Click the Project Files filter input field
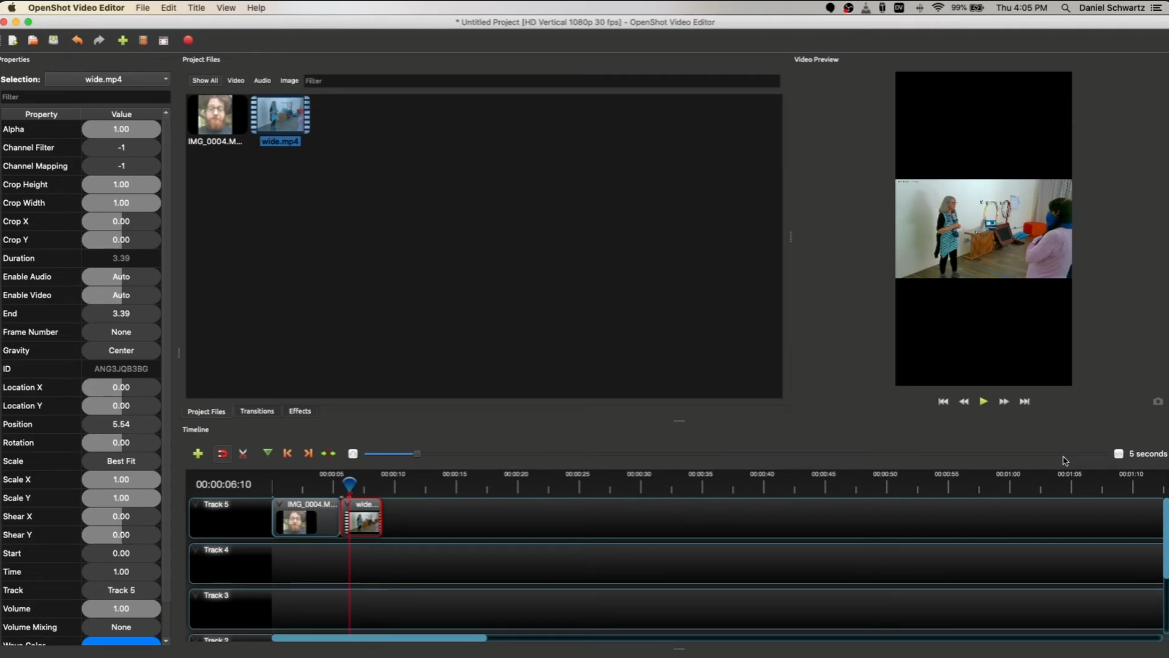Viewport: 1169px width, 658px height. 541,80
